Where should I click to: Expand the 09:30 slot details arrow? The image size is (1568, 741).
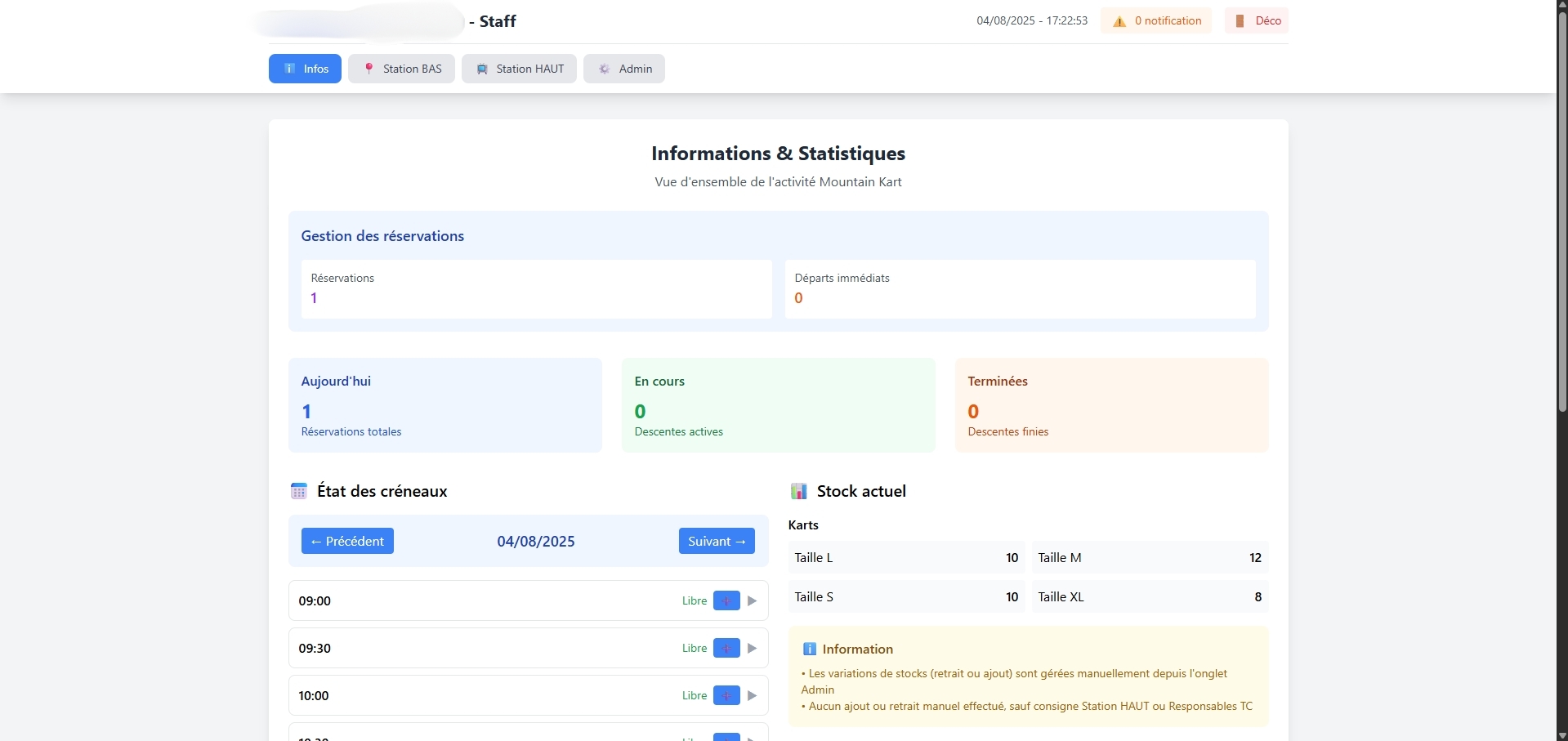753,648
